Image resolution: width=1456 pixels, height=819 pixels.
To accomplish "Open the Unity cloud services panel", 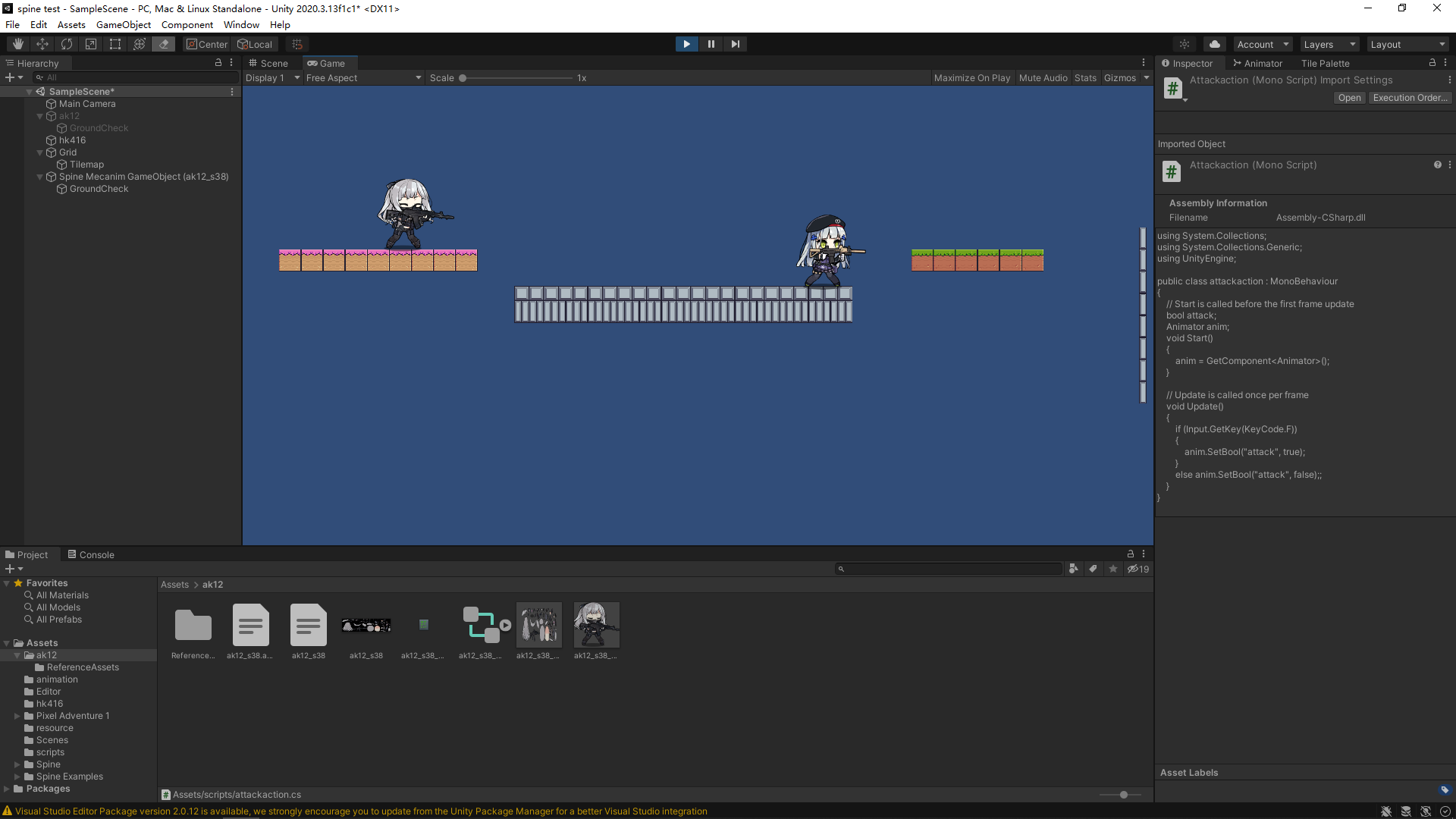I will (1214, 43).
